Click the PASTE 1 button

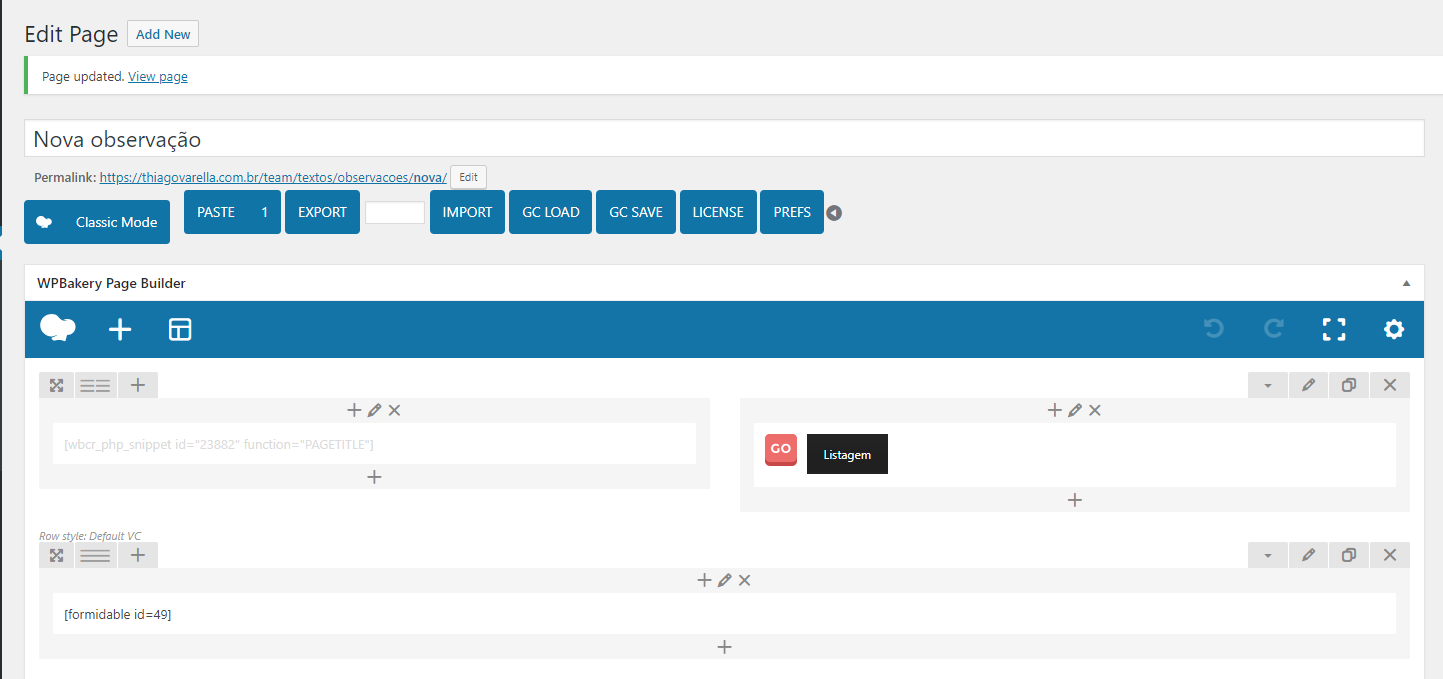(232, 212)
